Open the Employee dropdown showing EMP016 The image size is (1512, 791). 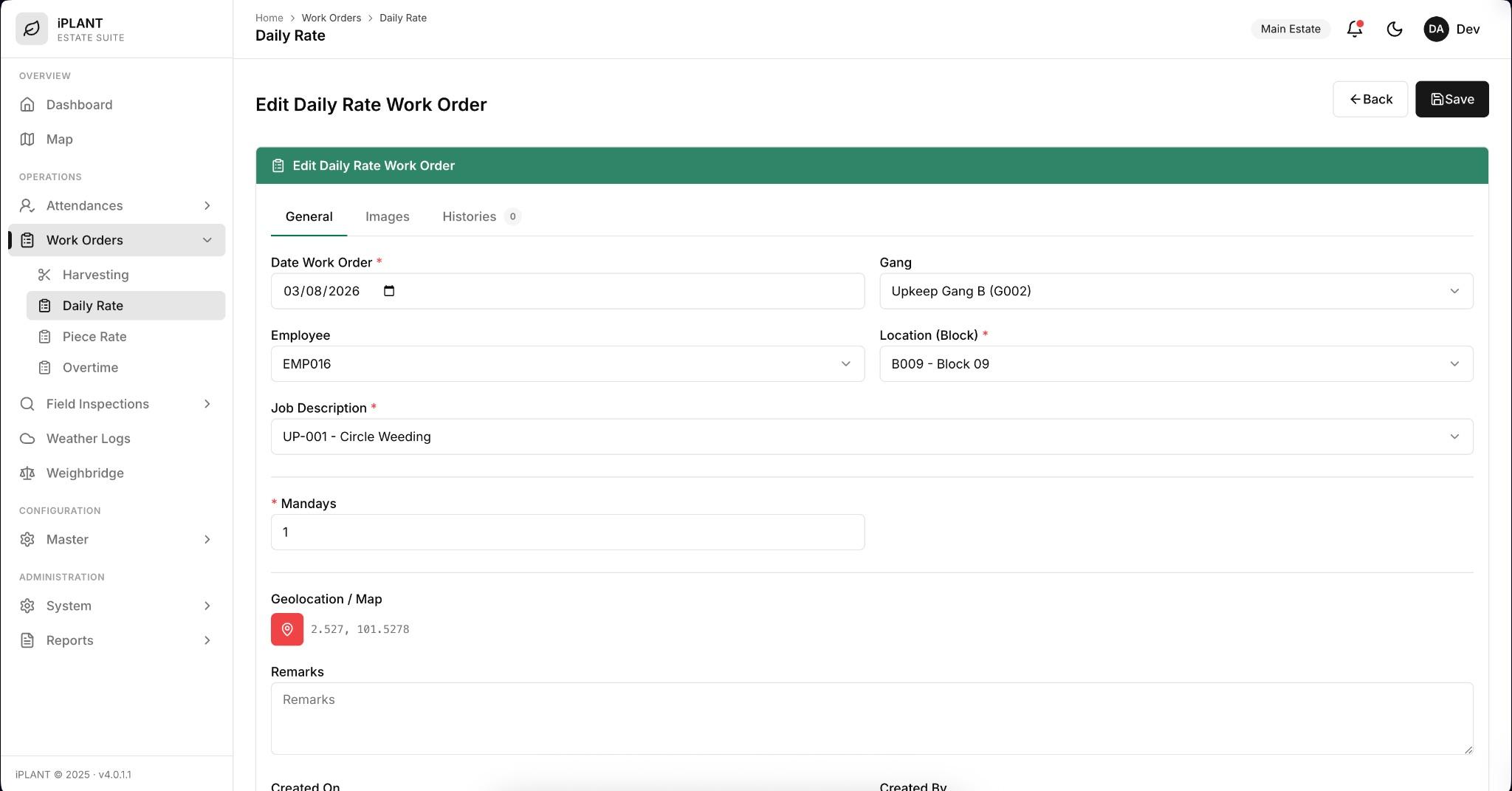pyautogui.click(x=568, y=363)
